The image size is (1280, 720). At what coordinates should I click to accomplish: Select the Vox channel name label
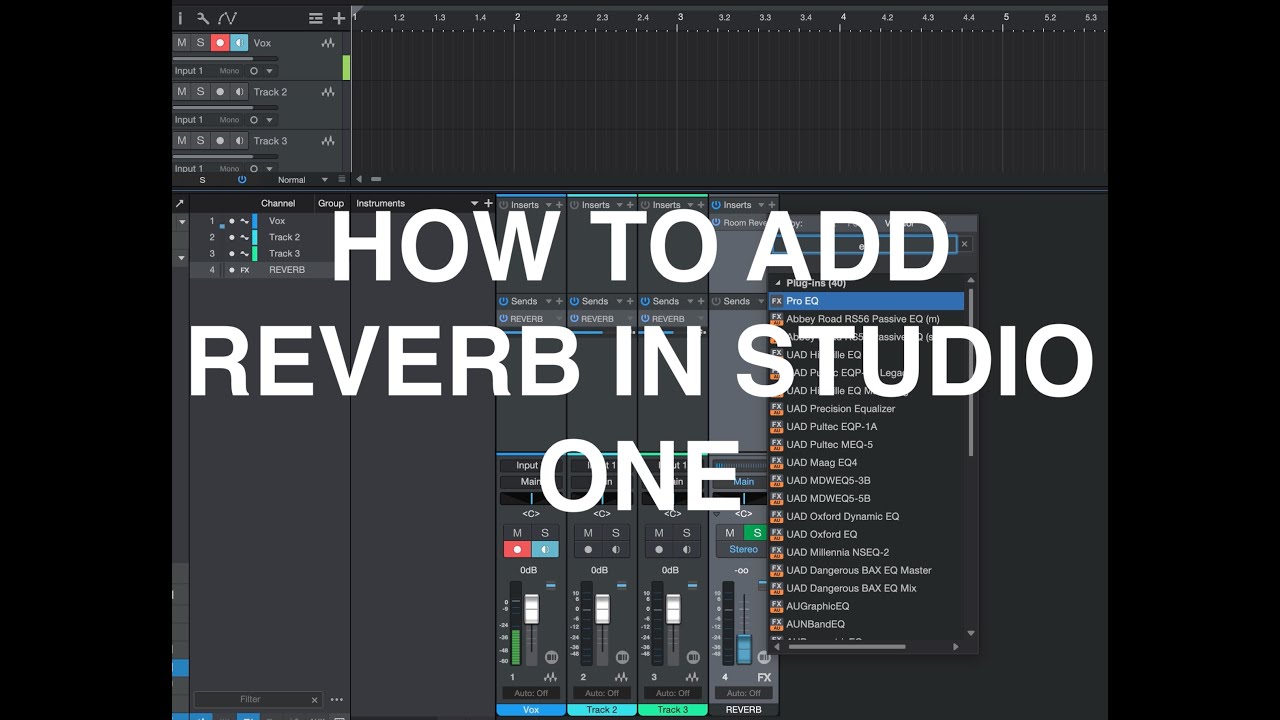(x=531, y=710)
